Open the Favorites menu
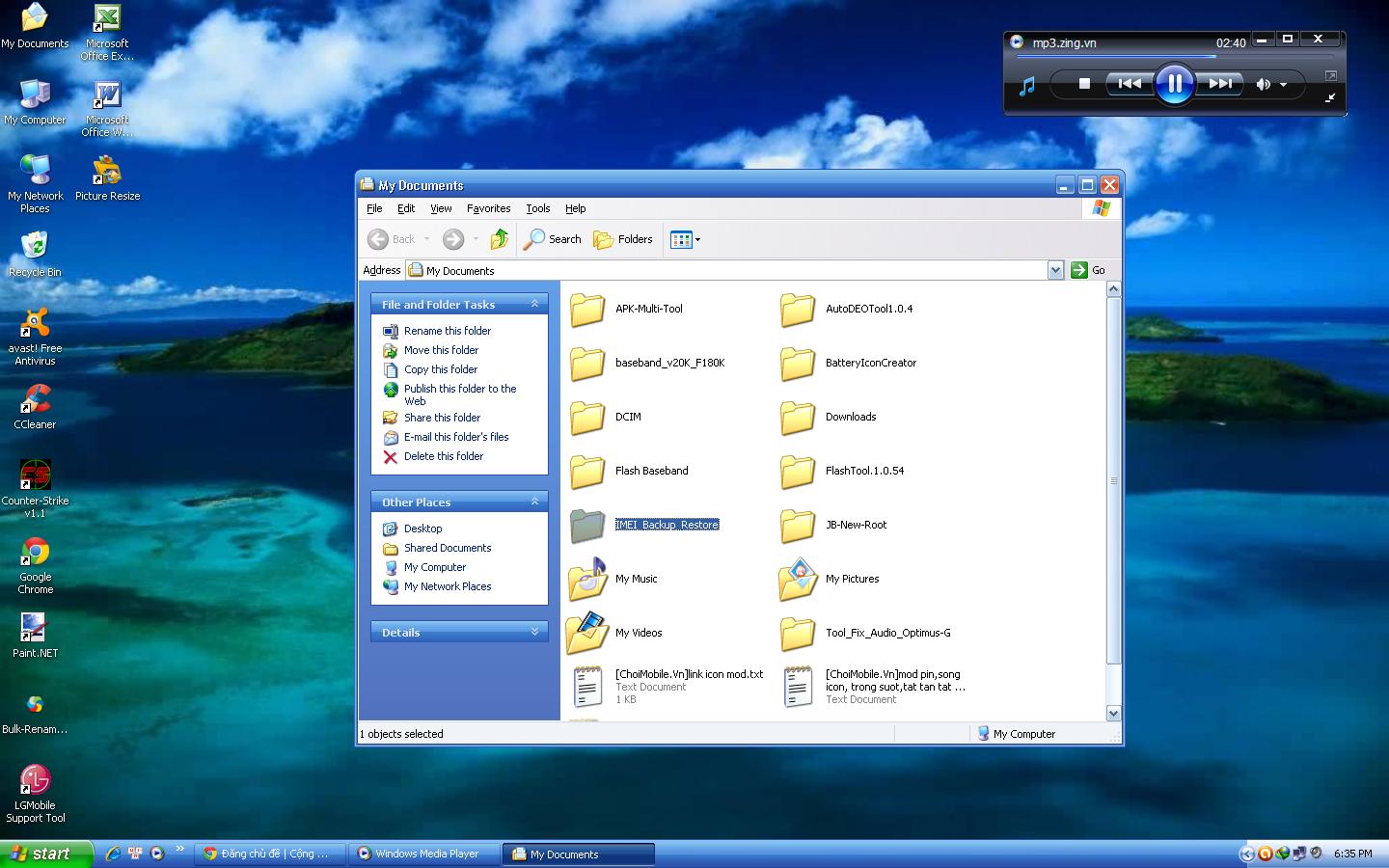This screenshot has width=1389, height=868. (x=488, y=208)
